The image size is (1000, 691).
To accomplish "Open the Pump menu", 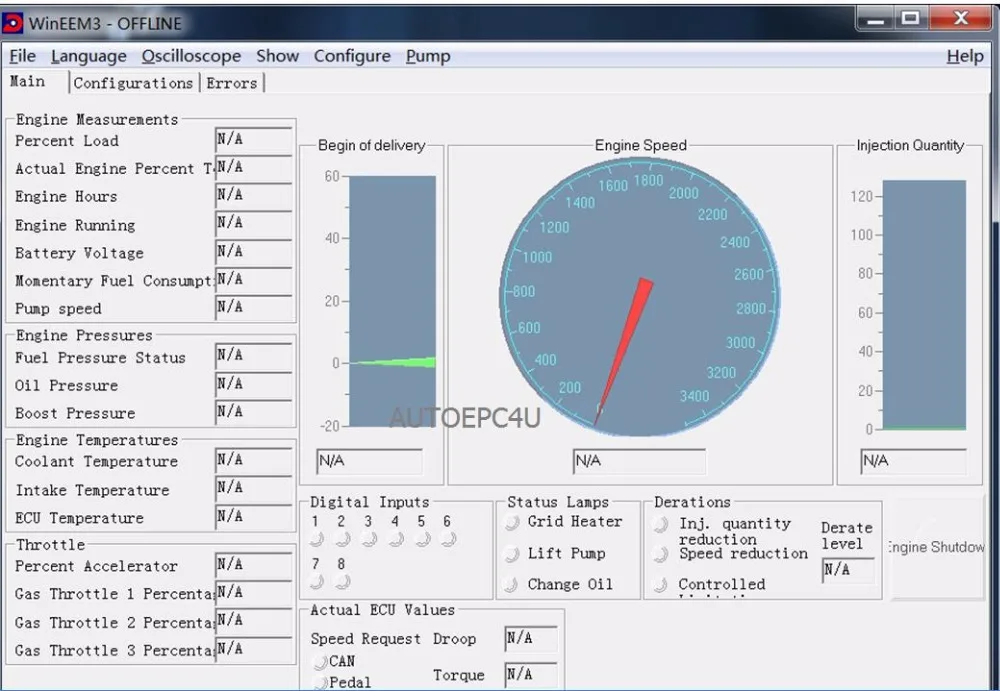I will [428, 56].
